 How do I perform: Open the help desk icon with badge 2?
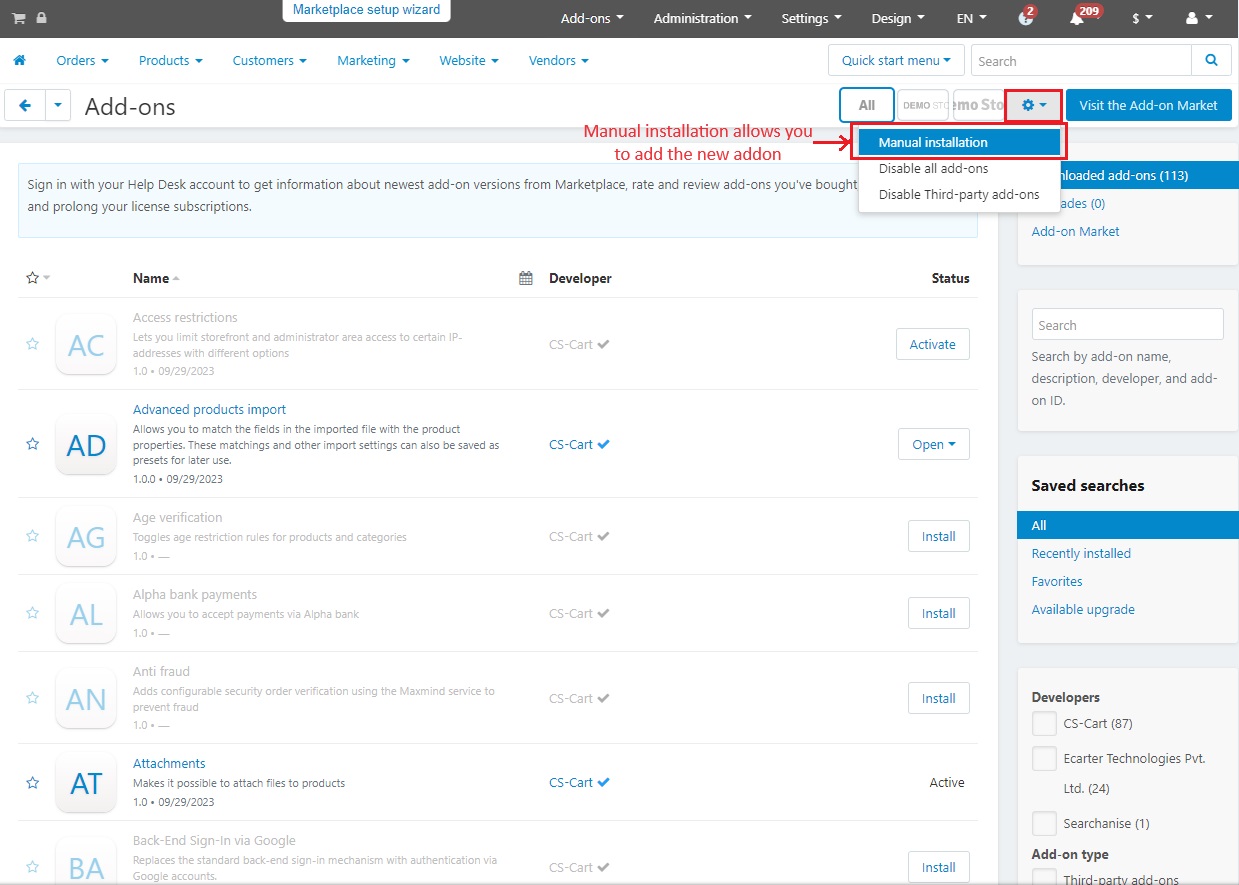(x=1026, y=18)
